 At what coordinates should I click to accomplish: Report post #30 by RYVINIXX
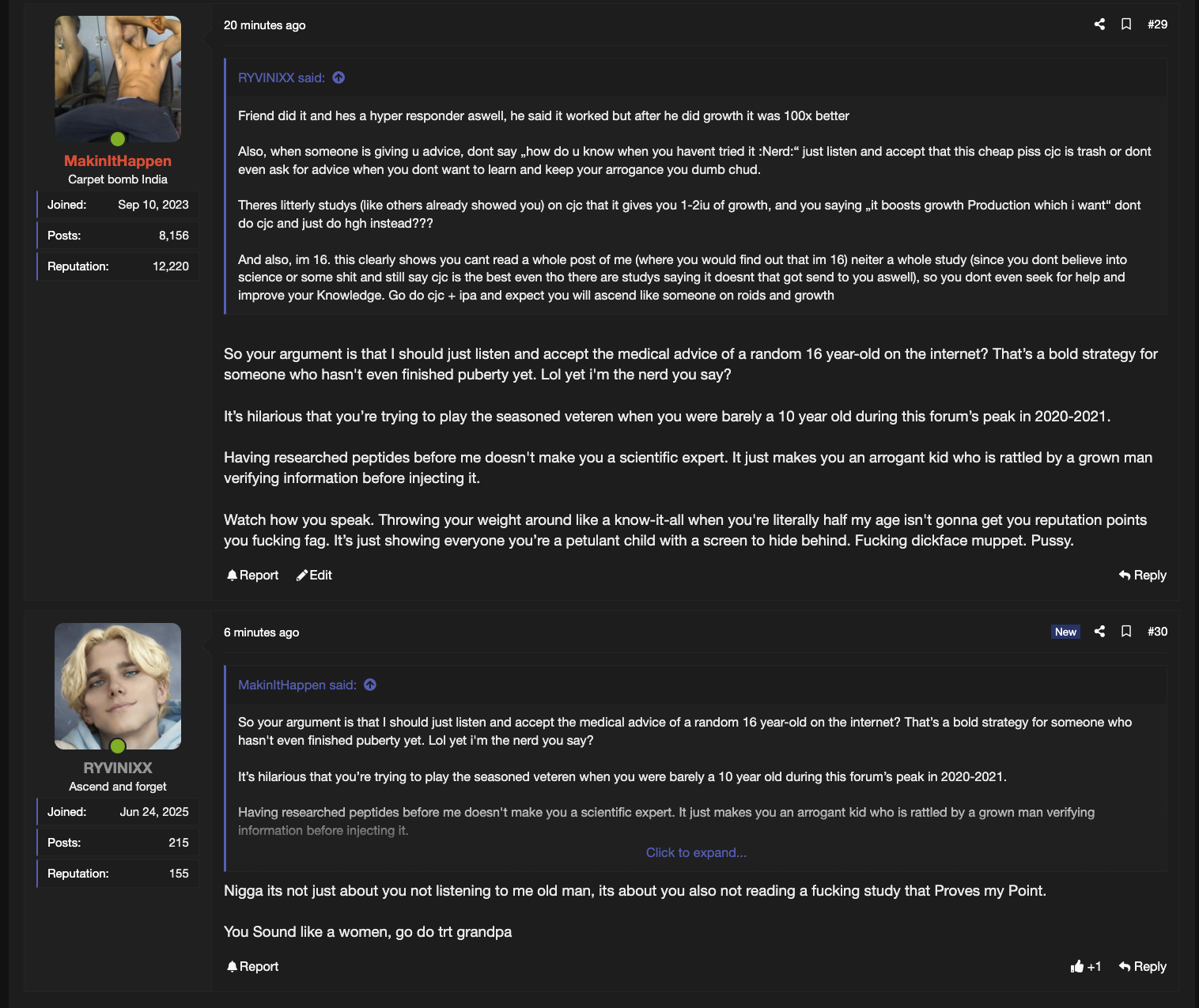click(x=252, y=967)
